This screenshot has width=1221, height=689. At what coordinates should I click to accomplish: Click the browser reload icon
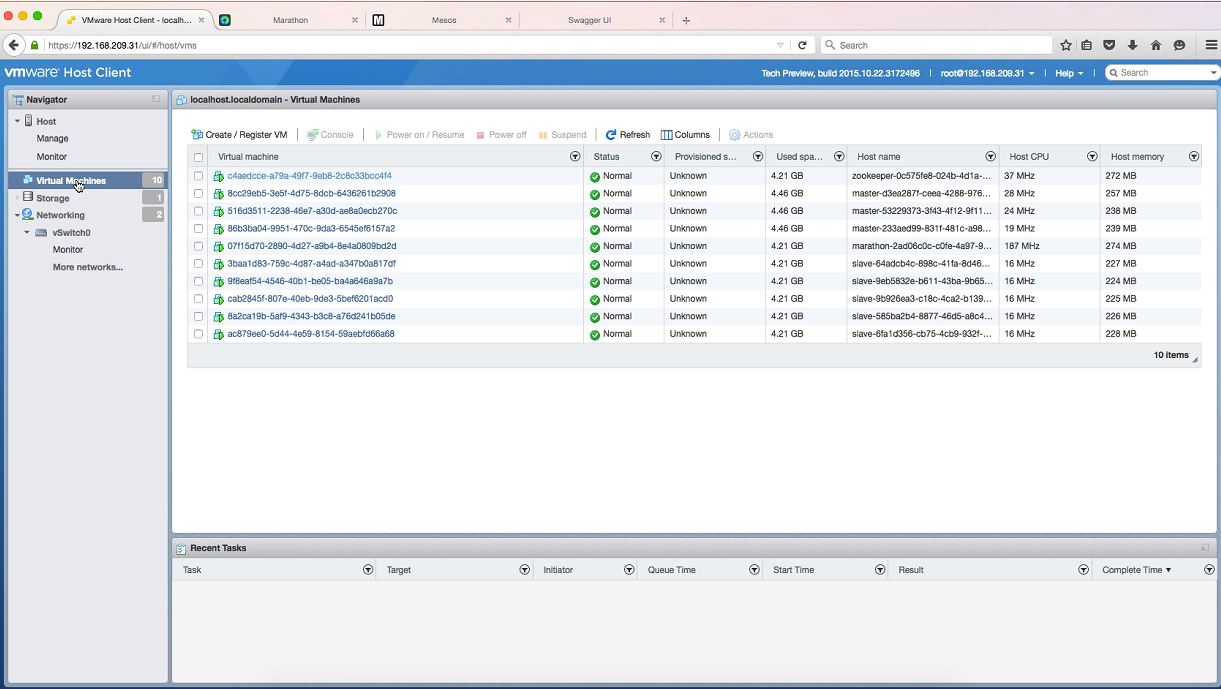(802, 45)
